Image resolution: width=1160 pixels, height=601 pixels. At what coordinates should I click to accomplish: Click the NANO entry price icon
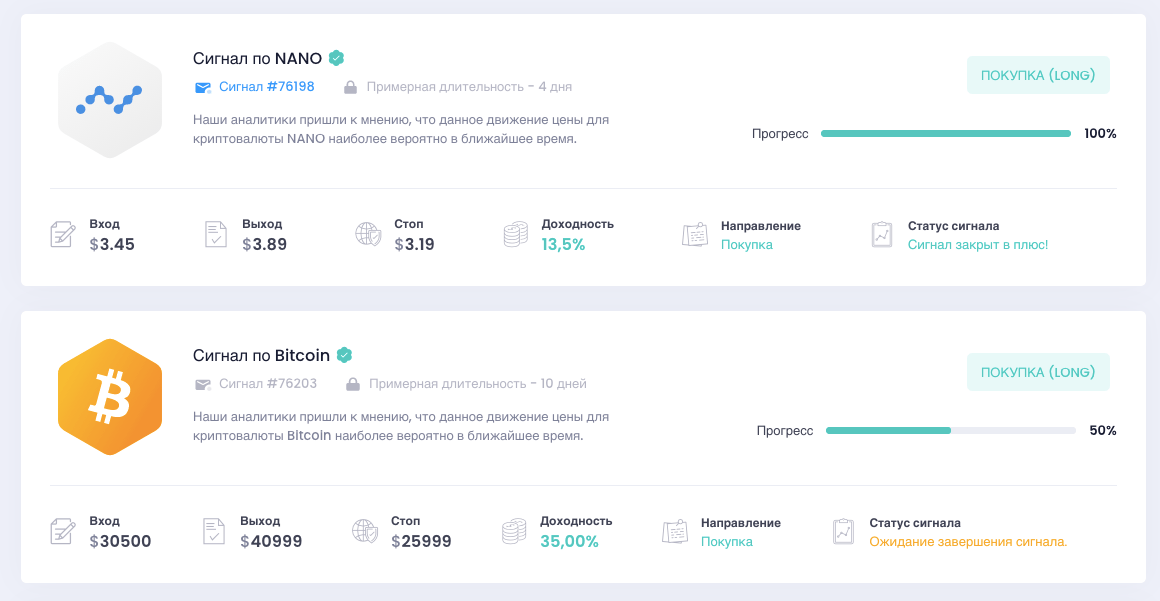(63, 234)
